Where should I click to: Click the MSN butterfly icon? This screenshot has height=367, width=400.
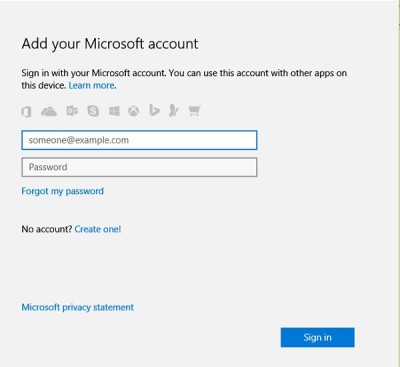174,111
